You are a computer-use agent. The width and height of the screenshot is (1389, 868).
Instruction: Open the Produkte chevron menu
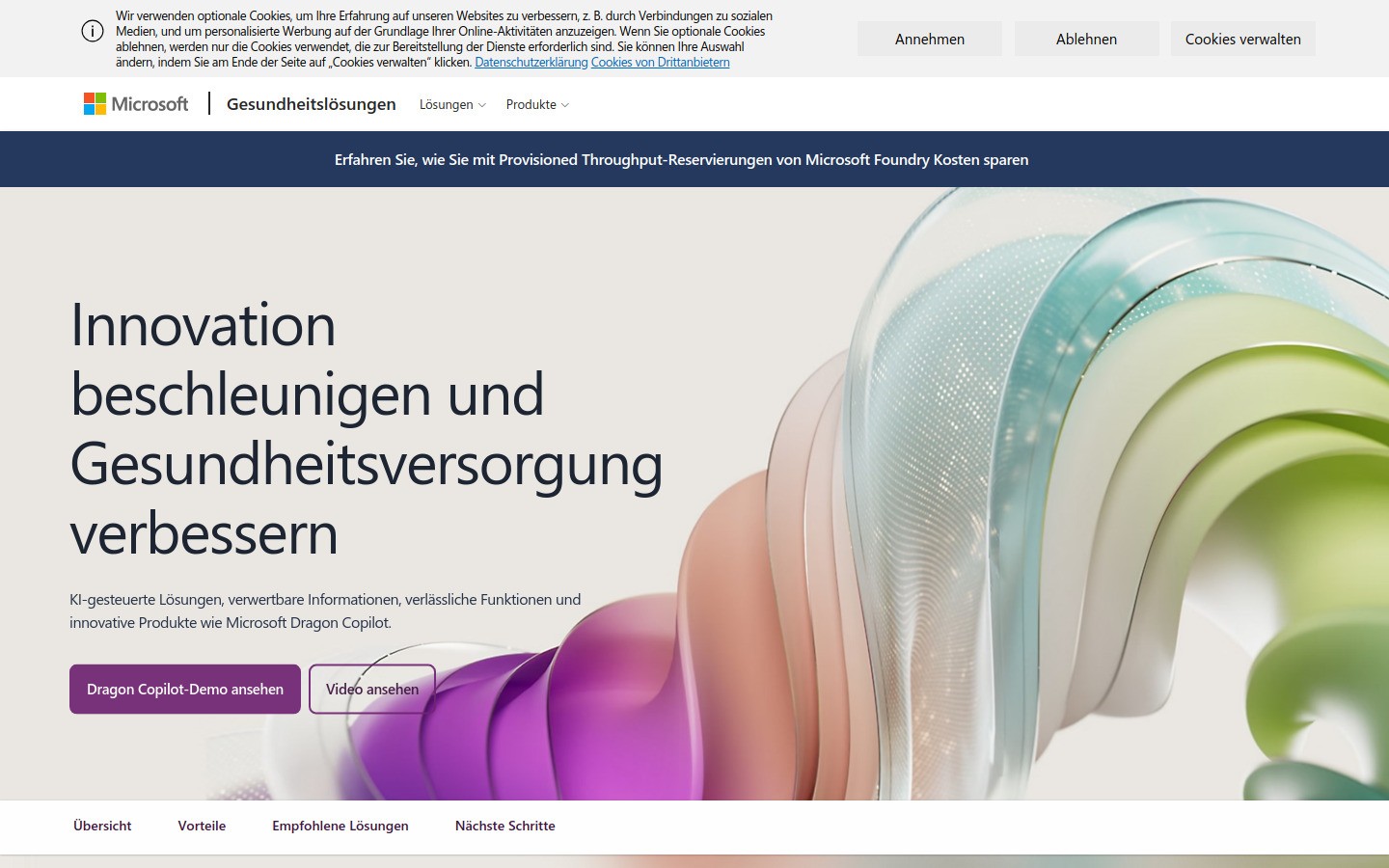[x=565, y=106]
